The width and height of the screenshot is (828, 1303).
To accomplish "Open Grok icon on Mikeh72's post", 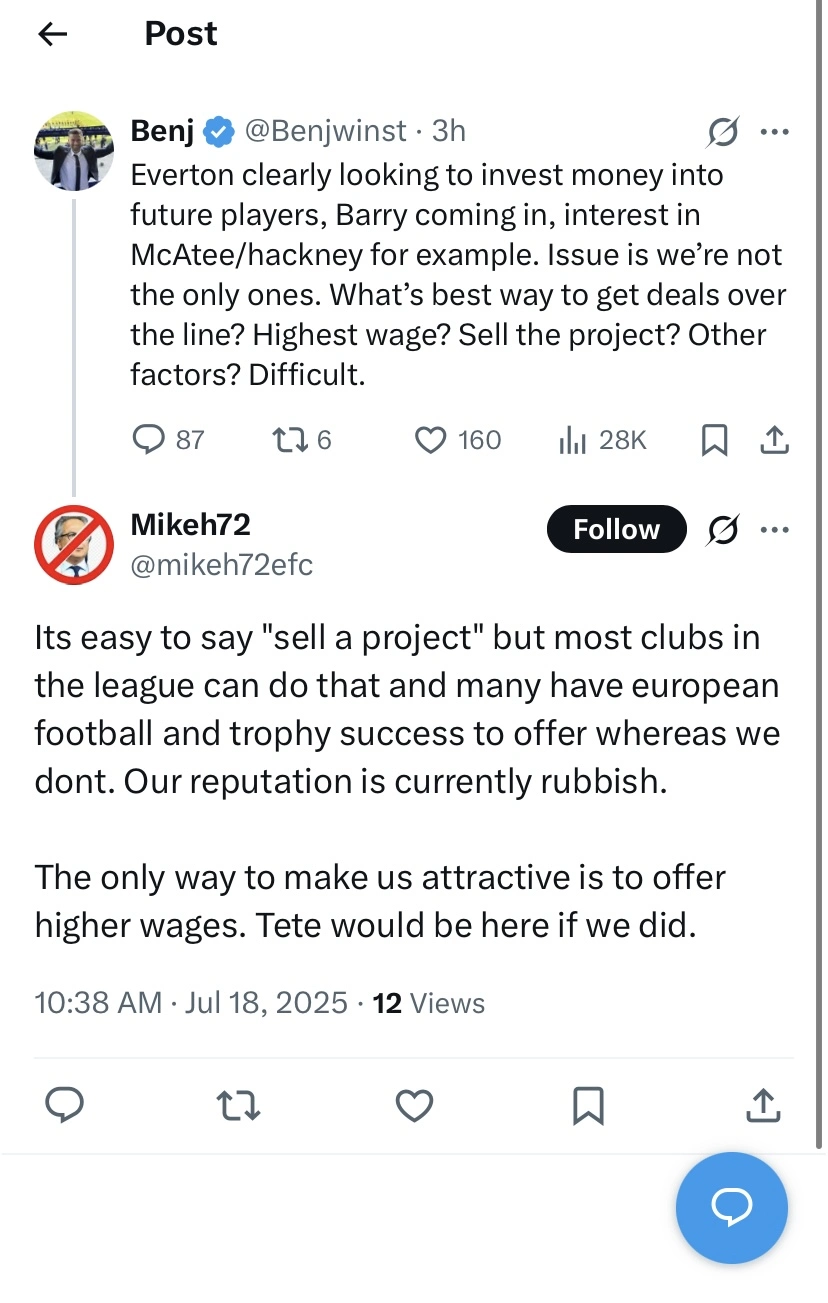I will (722, 529).
